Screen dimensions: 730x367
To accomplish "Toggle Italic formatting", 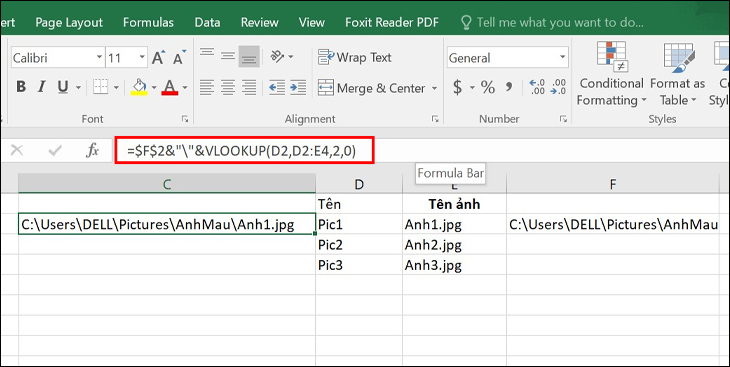I will tap(42, 87).
